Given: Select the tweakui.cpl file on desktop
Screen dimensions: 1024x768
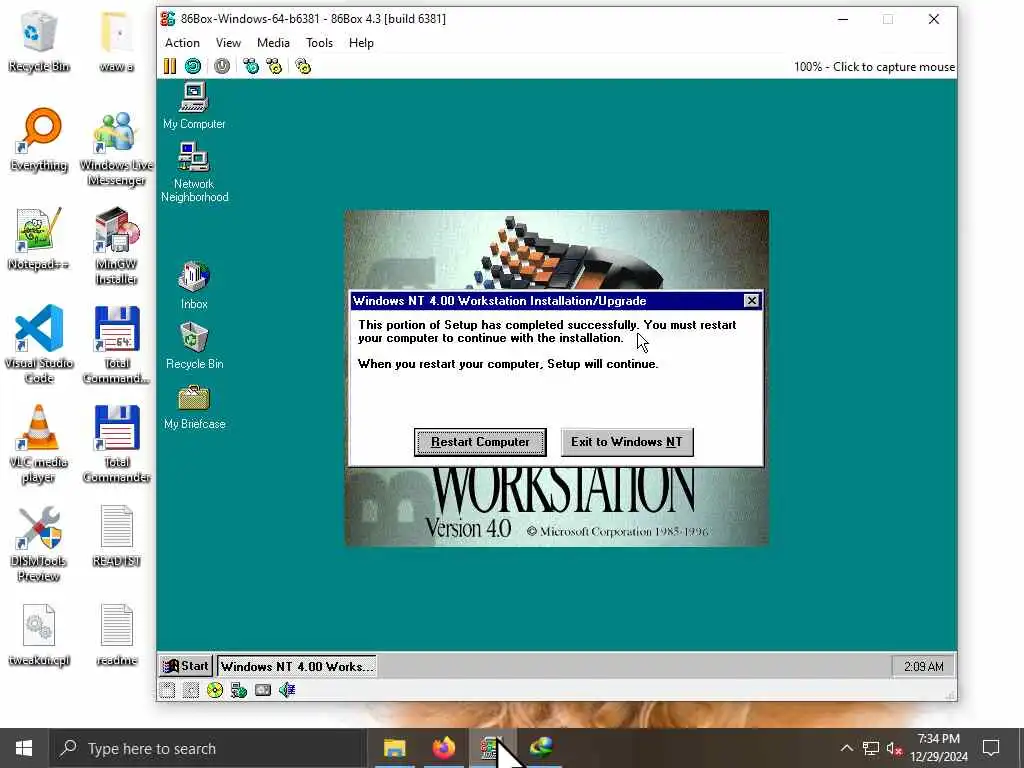Looking at the screenshot, I should click(39, 635).
